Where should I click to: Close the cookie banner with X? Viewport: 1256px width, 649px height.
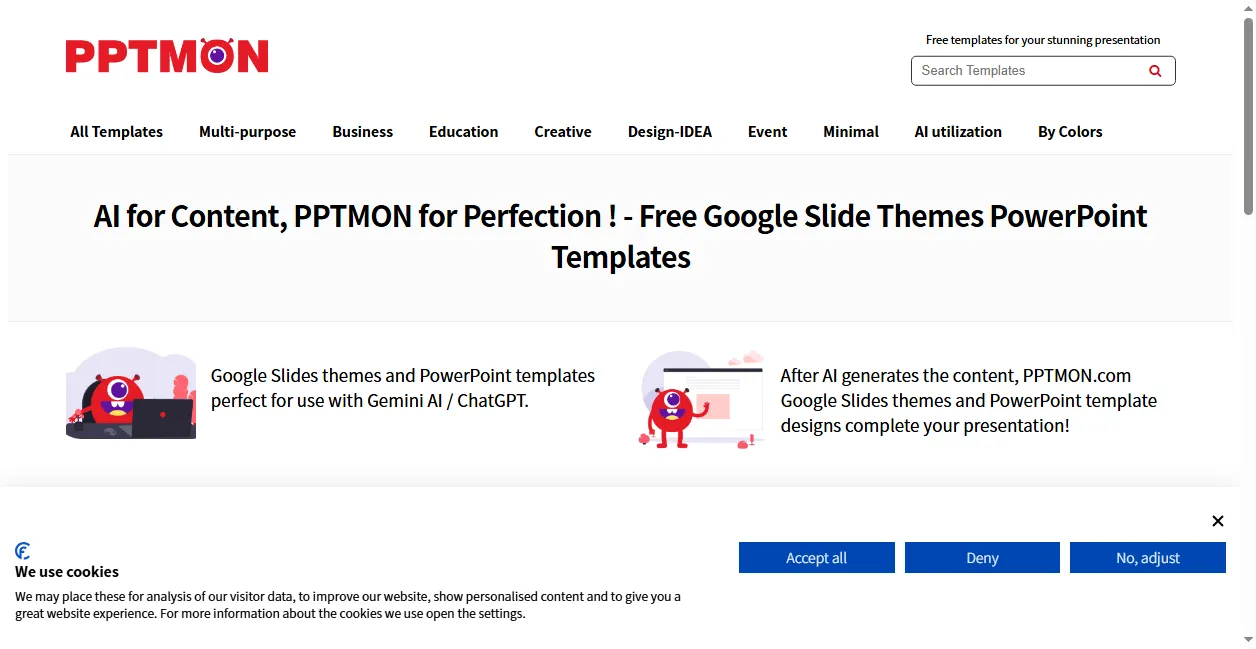coord(1217,521)
